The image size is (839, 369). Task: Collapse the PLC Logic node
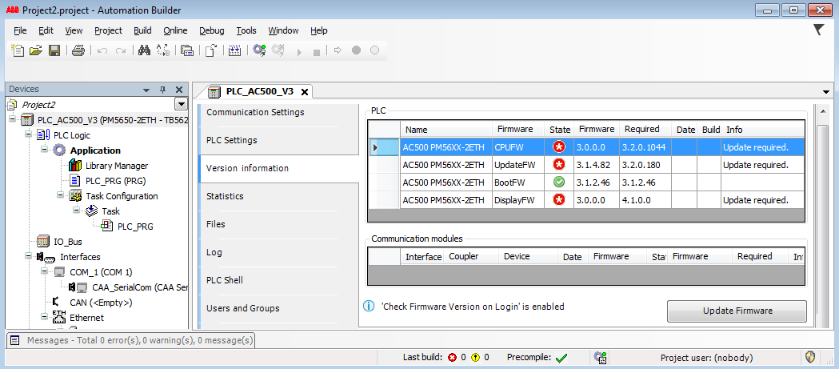tap(28, 135)
